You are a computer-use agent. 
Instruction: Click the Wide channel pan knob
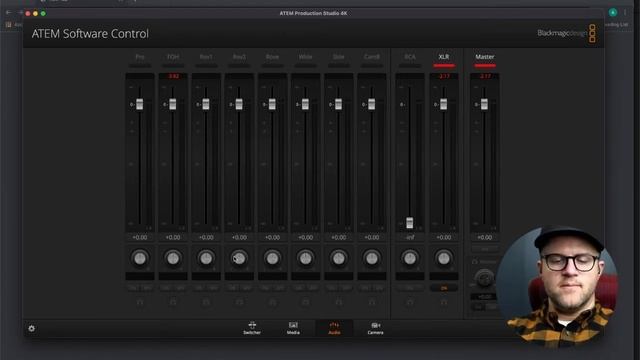tap(305, 258)
